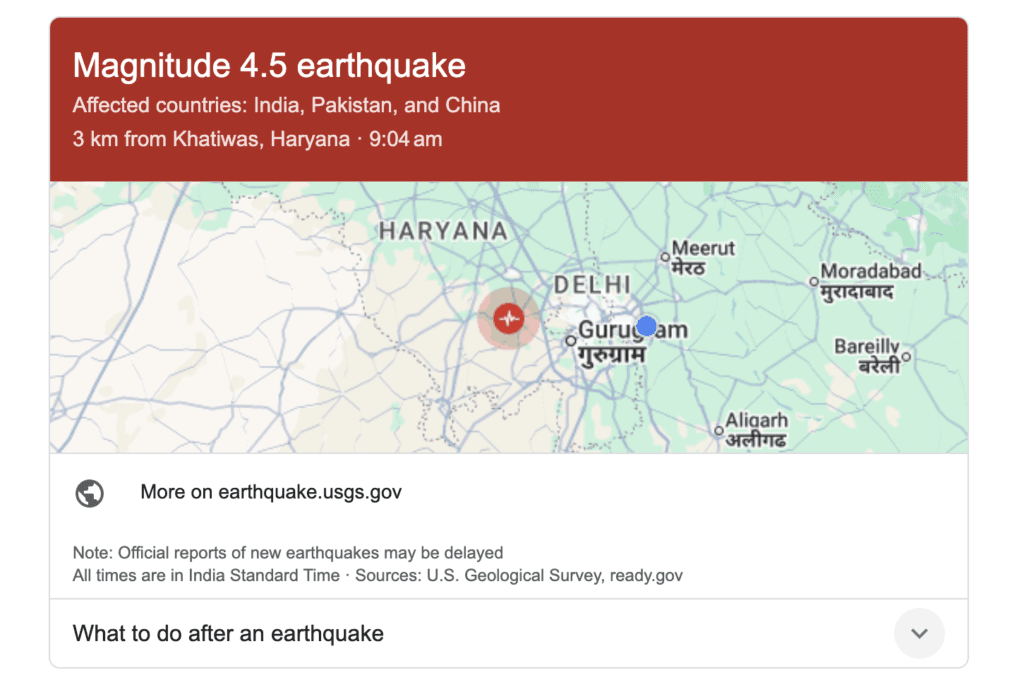Viewport: 1024px width, 675px height.
Task: Expand the 'What to do after an earthquake' chevron
Action: (918, 633)
